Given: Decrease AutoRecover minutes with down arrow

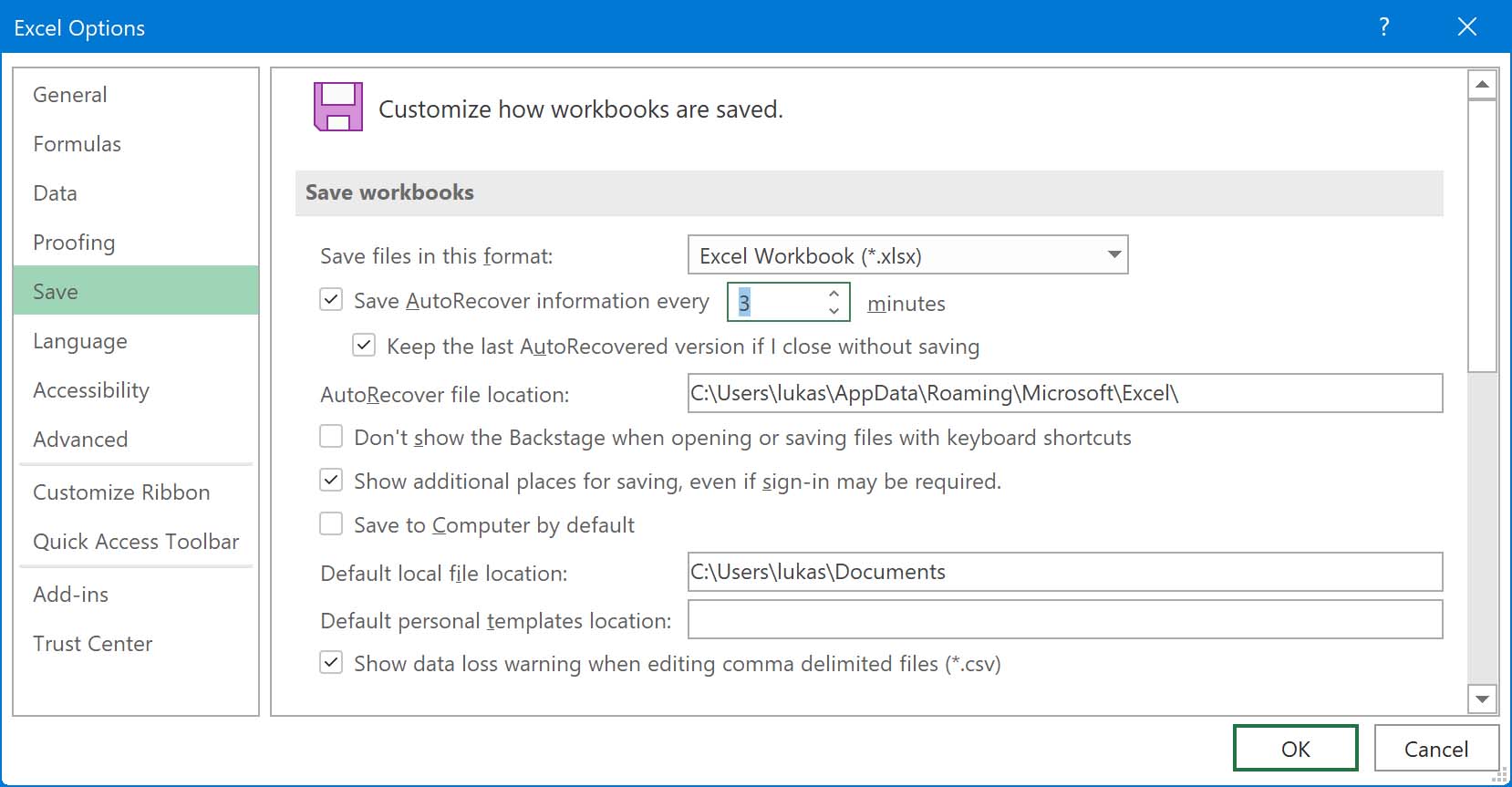Looking at the screenshot, I should [834, 311].
